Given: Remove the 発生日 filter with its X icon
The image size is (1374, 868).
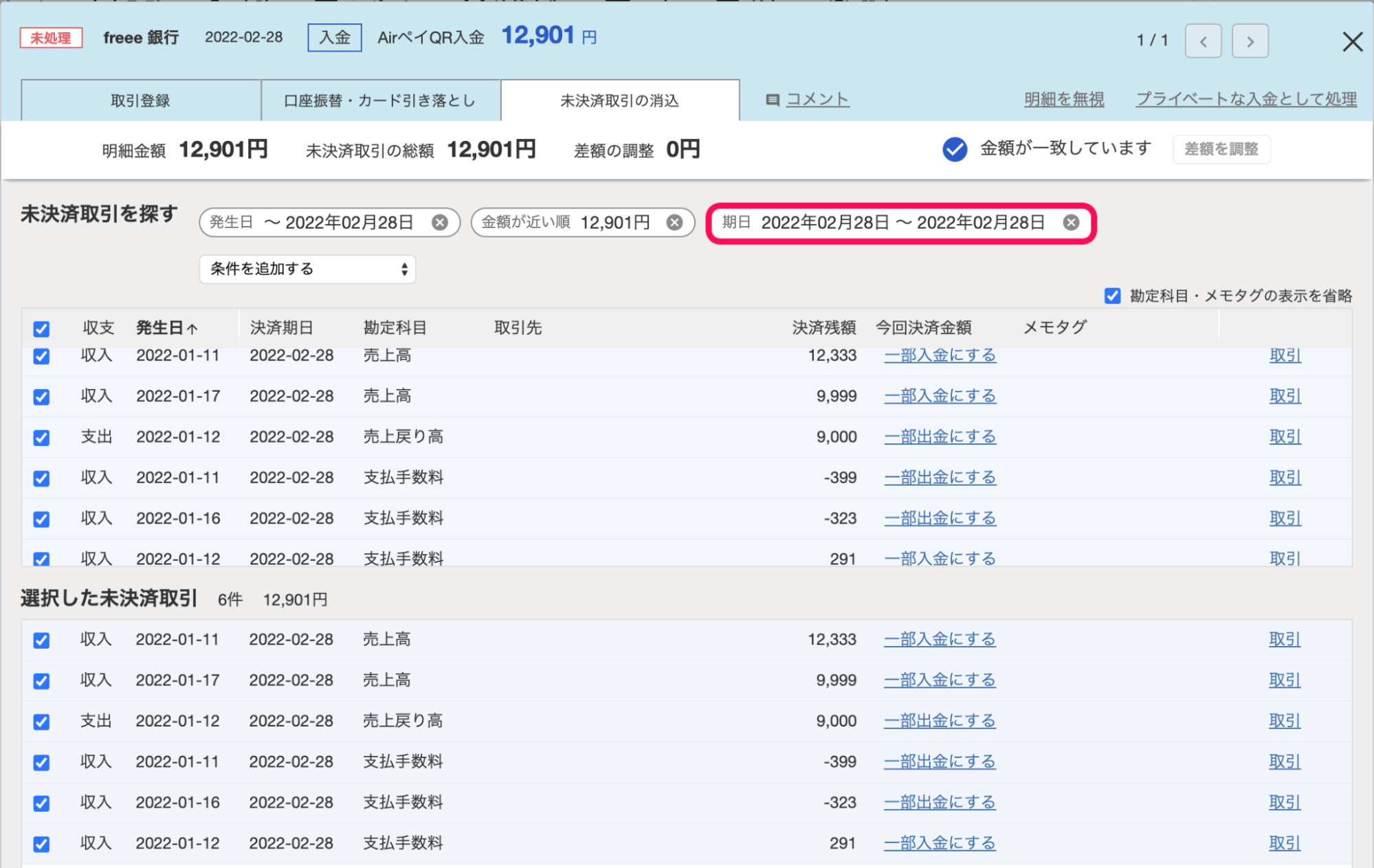Looking at the screenshot, I should (440, 223).
